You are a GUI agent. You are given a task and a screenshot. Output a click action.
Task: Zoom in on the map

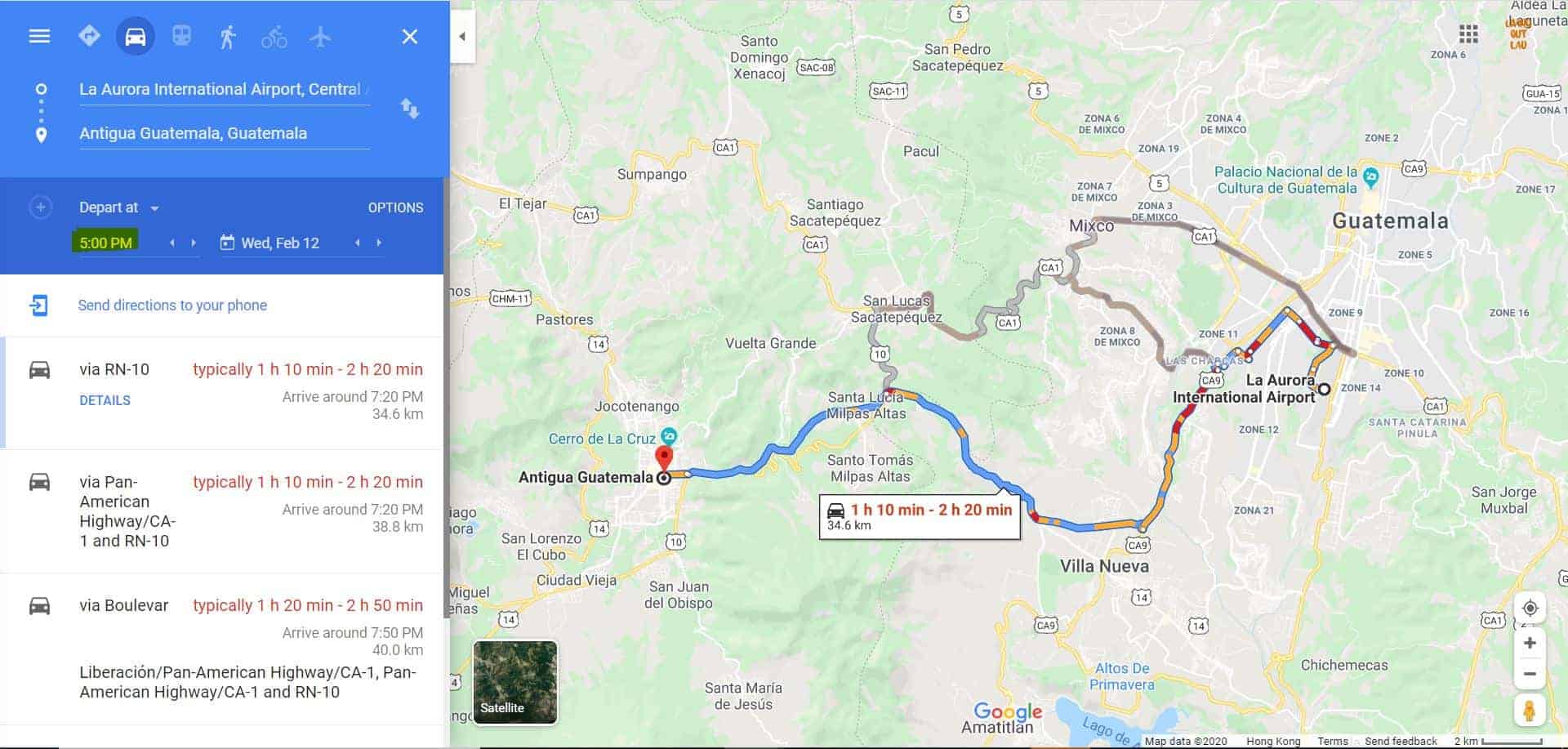[1530, 643]
